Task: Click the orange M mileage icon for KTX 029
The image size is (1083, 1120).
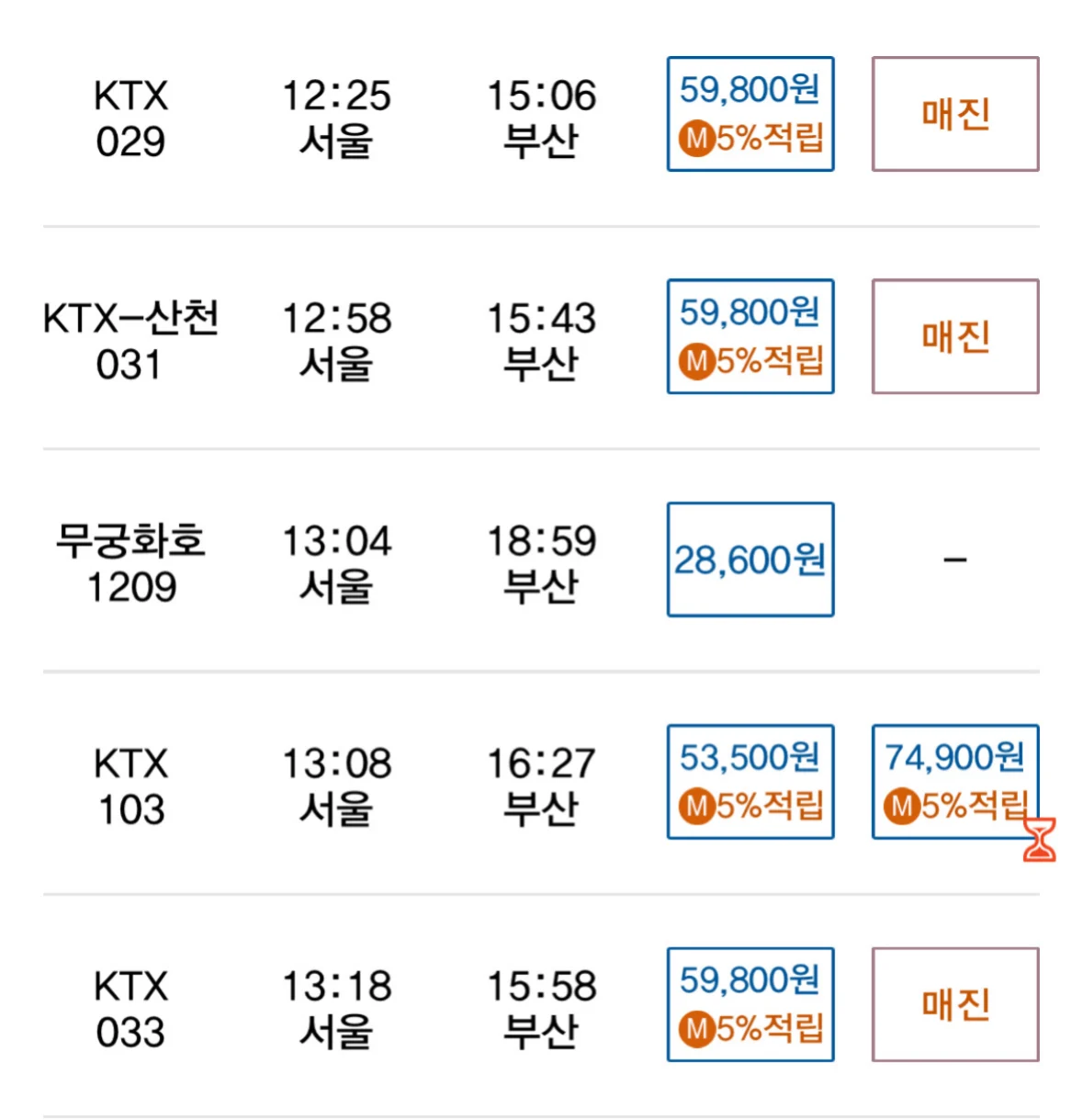Action: 697,139
